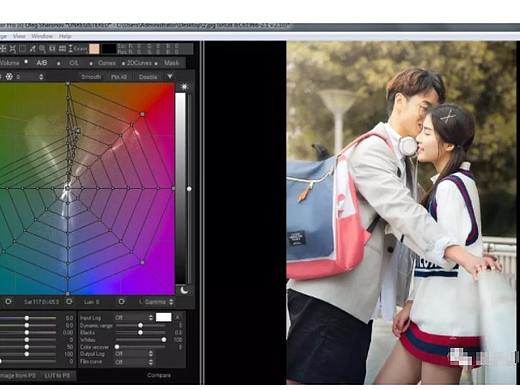The height and width of the screenshot is (390, 520).
Task: Select the radio dot right of C/L
Action: (91, 63)
